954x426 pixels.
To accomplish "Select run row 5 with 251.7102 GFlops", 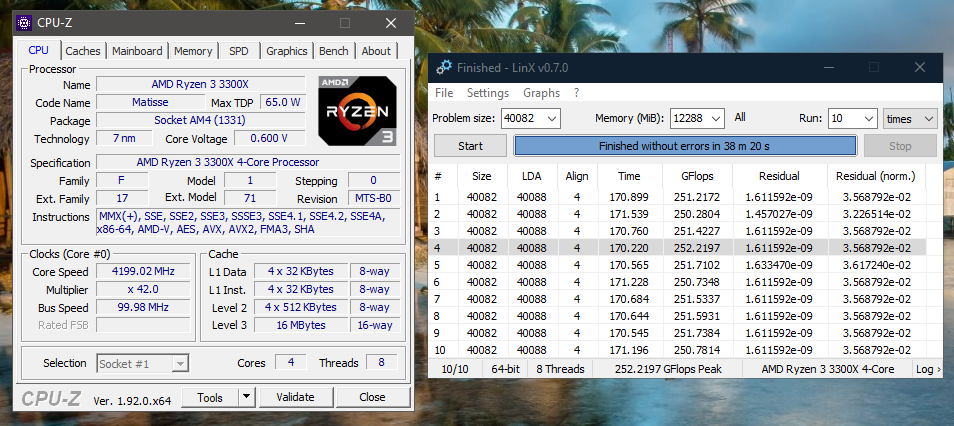I will click(678, 265).
